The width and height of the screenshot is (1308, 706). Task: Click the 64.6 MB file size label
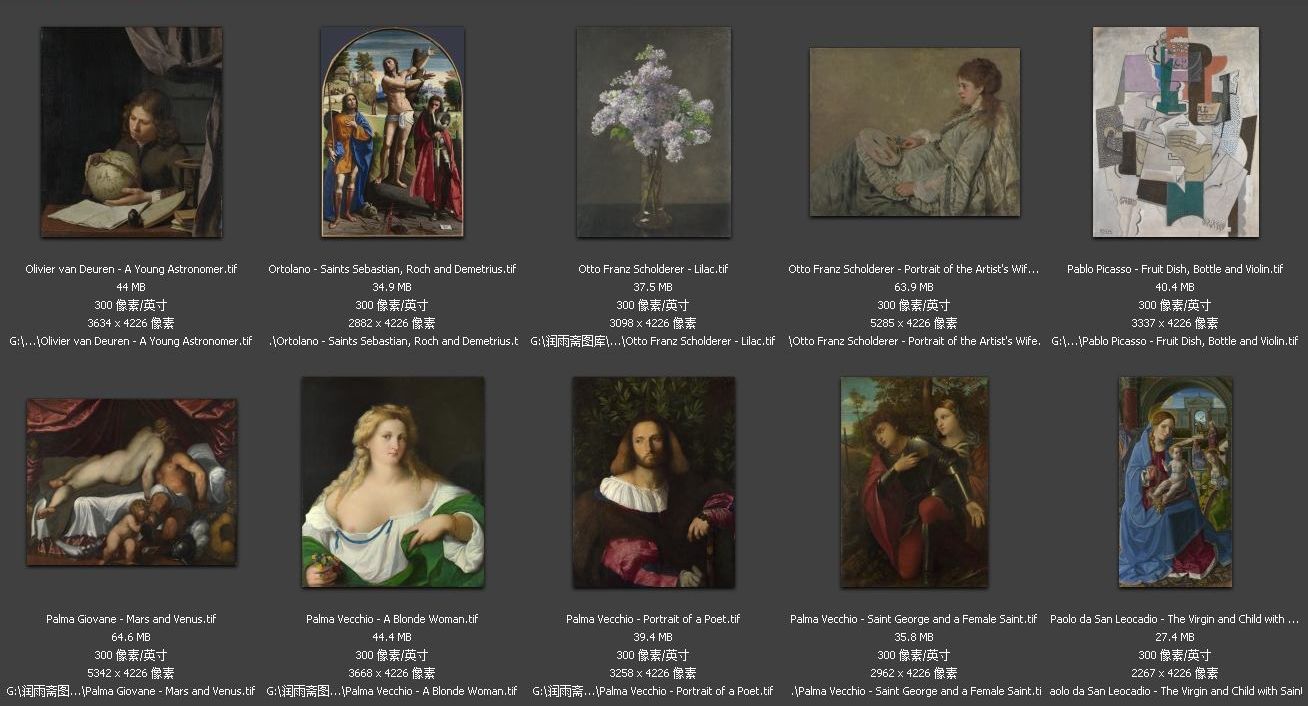(131, 637)
